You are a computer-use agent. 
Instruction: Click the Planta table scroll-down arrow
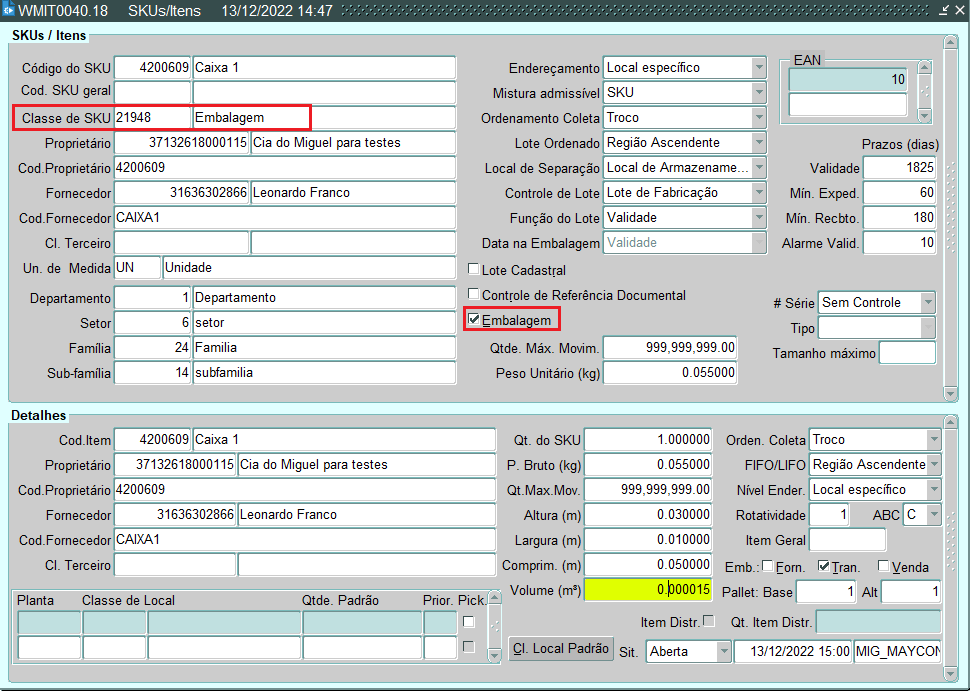pyautogui.click(x=494, y=655)
